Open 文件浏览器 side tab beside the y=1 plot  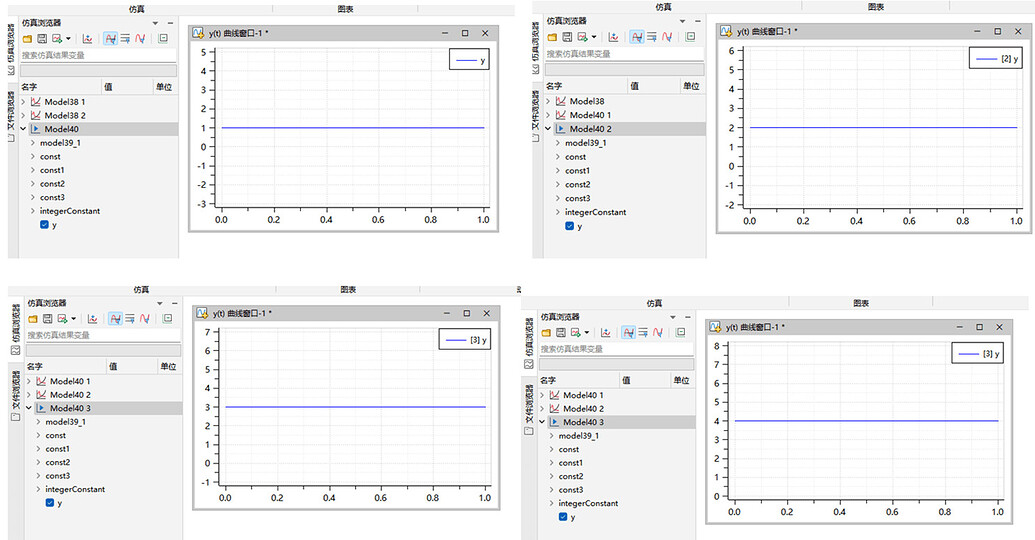click(11, 116)
